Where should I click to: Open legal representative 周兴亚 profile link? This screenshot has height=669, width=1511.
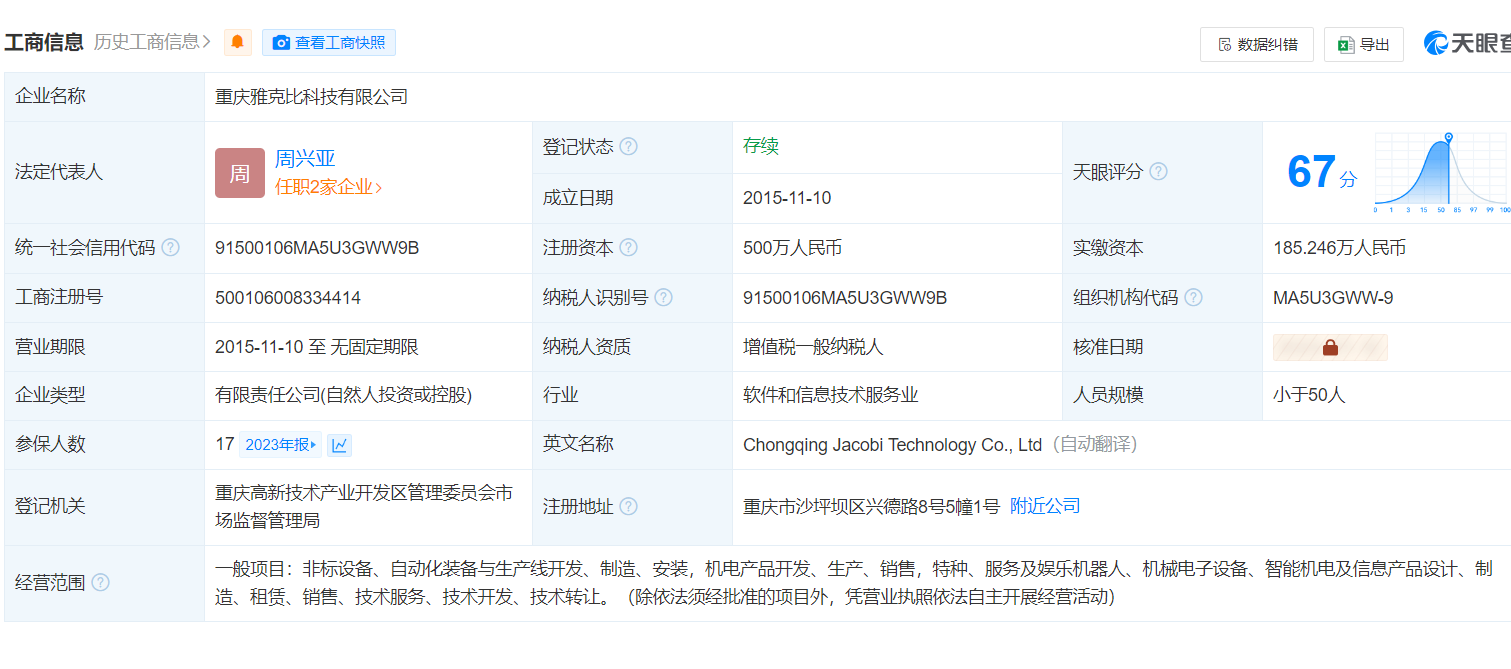(x=305, y=159)
